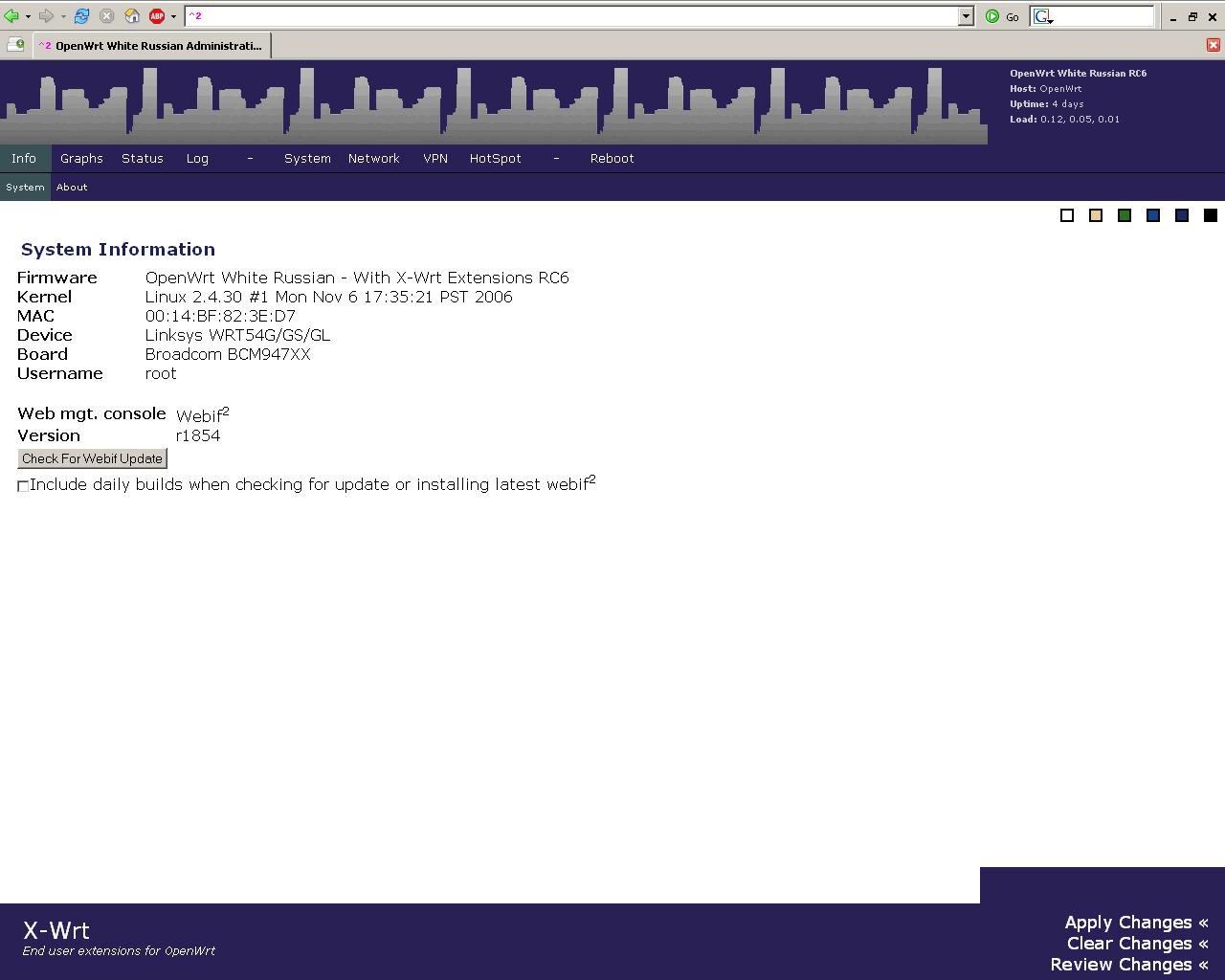The height and width of the screenshot is (980, 1225).
Task: Choose the dark navy theme swatch
Action: pyautogui.click(x=1182, y=215)
